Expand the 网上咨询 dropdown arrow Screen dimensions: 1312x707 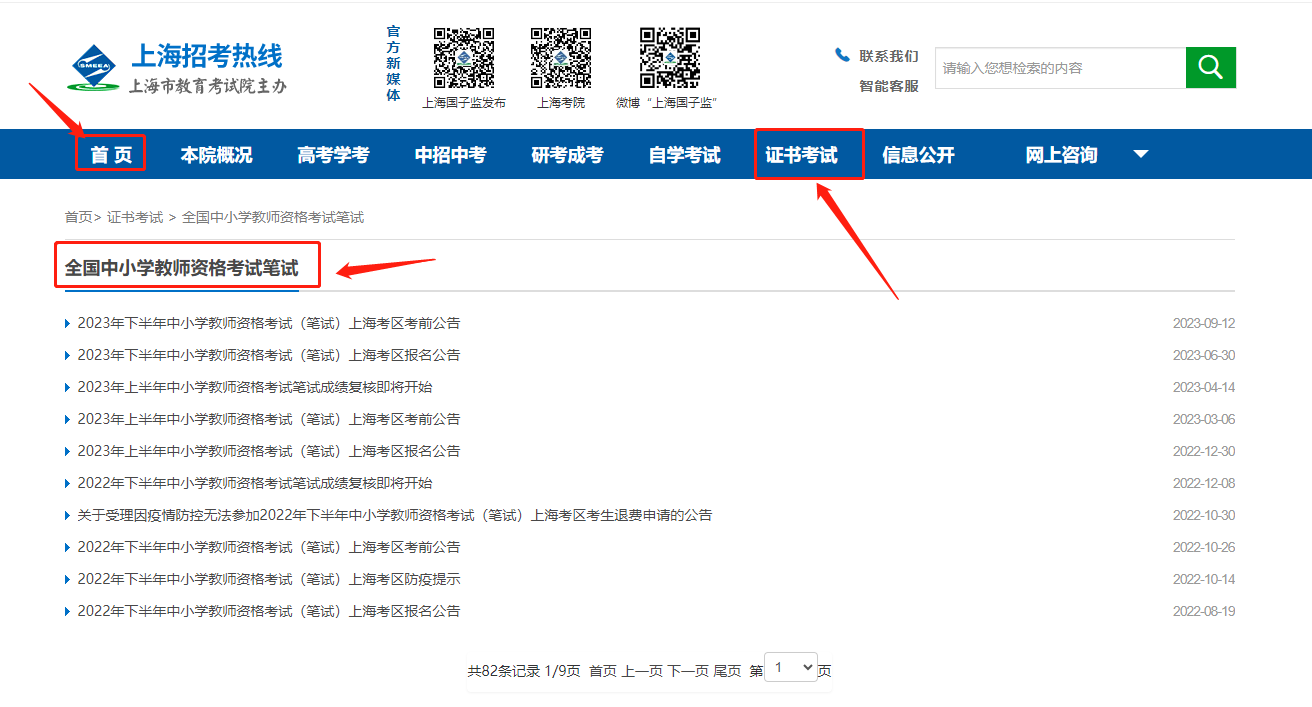(x=1140, y=154)
